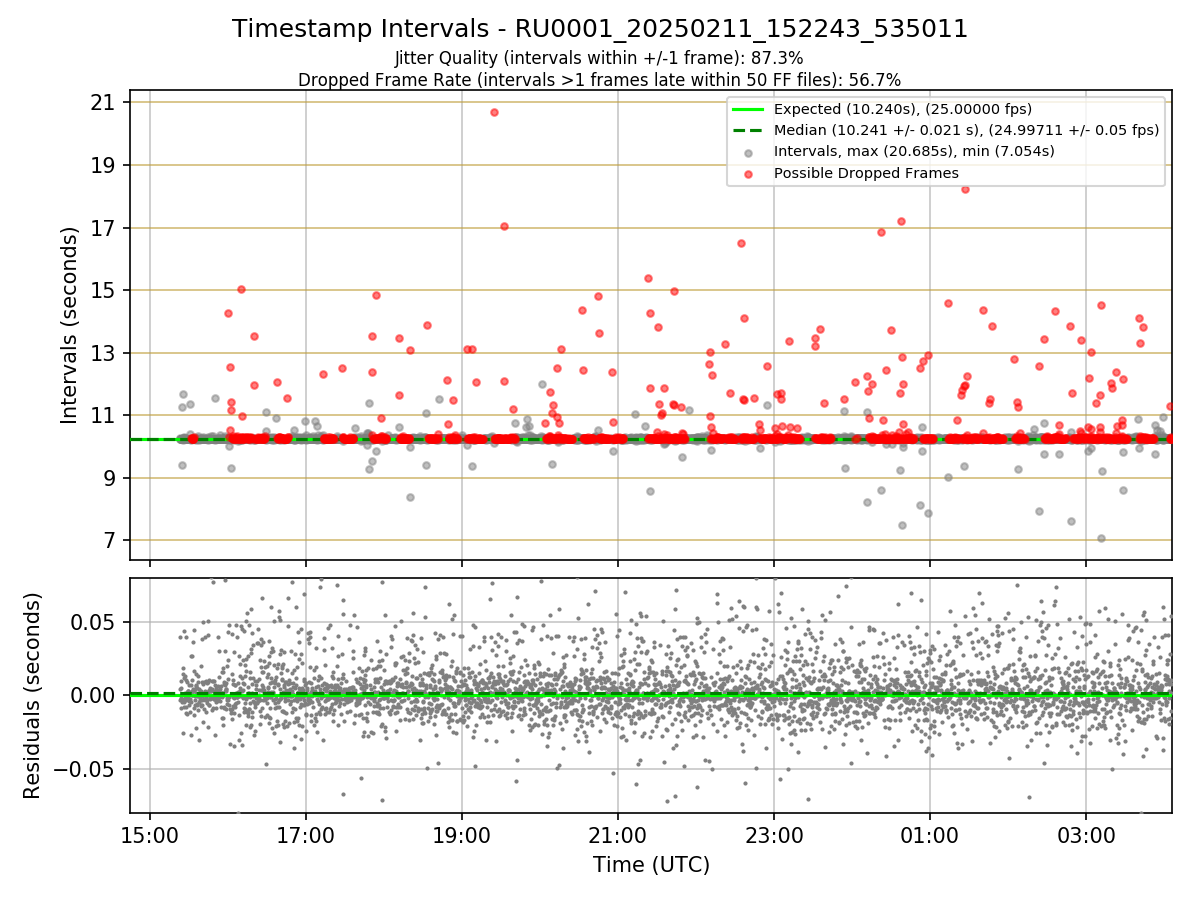
Task: Click the 17 tick on intervals axis
Action: coord(103,228)
